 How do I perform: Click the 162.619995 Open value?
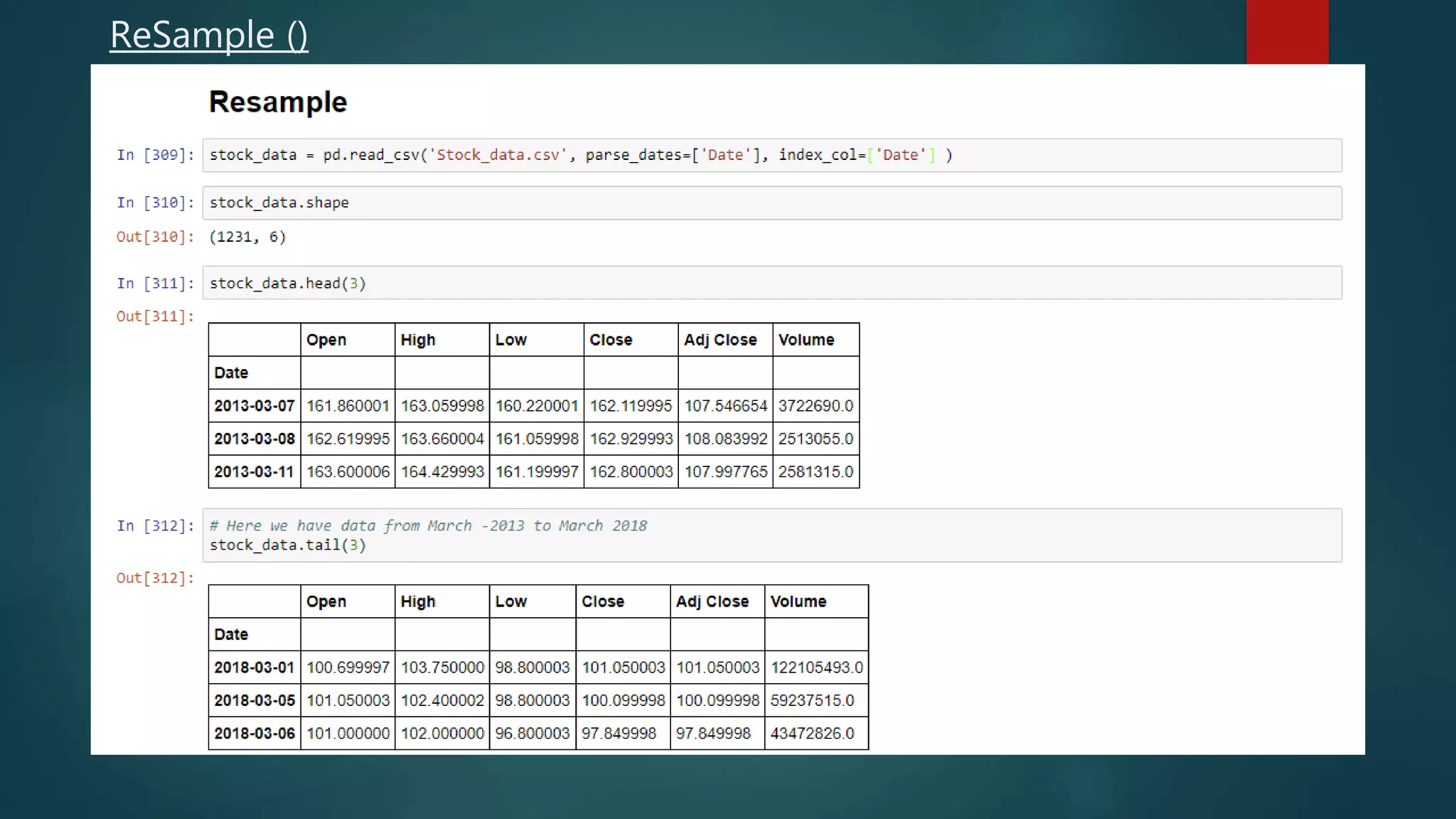point(348,439)
